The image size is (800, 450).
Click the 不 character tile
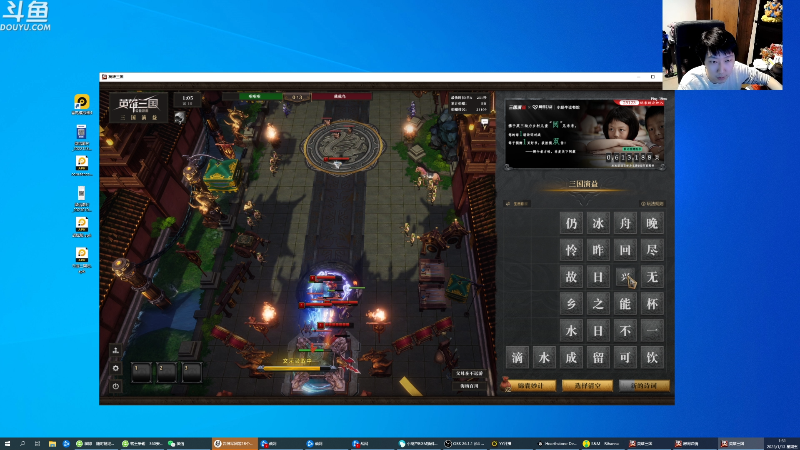point(625,331)
